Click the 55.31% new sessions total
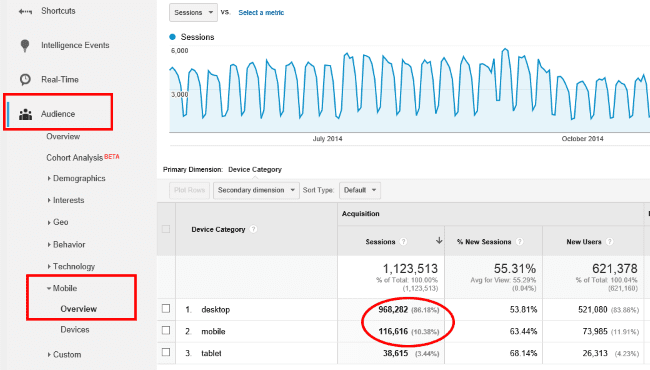The width and height of the screenshot is (650, 370). pyautogui.click(x=514, y=268)
